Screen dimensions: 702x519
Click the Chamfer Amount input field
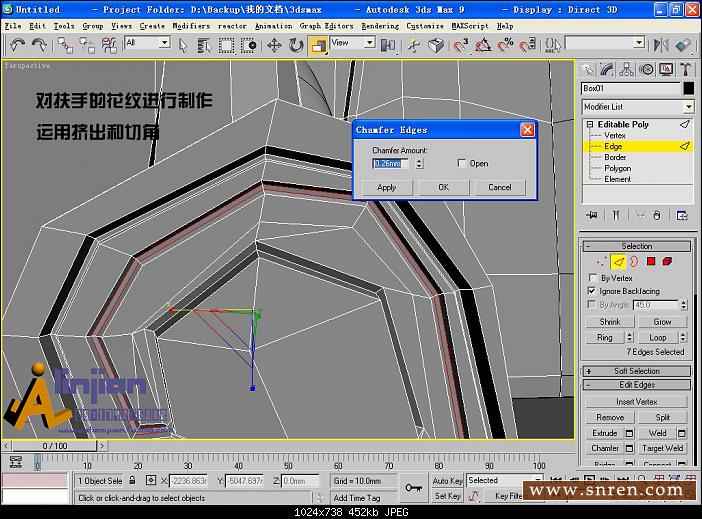(x=392, y=163)
